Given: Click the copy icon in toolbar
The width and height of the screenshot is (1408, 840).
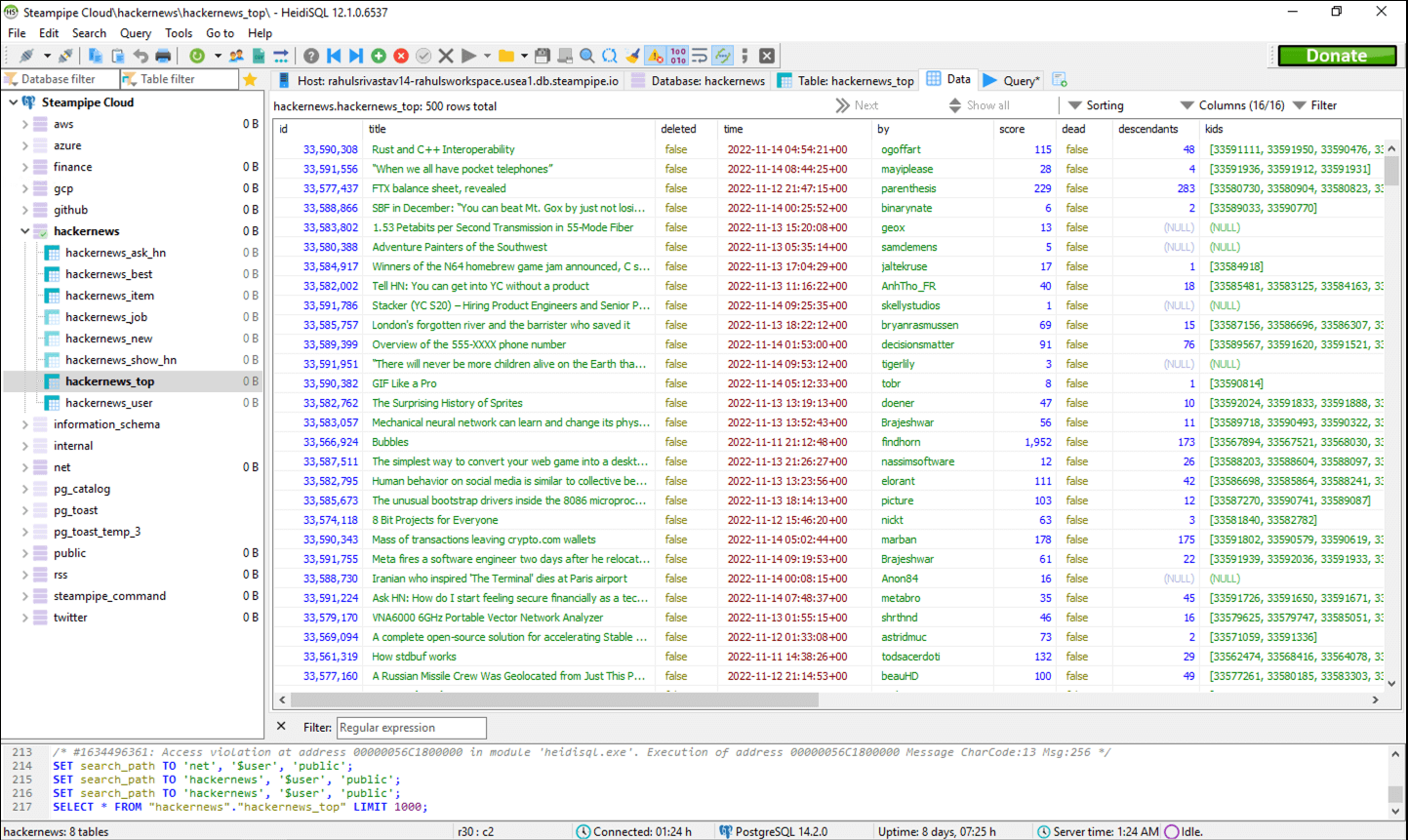Looking at the screenshot, I should tap(96, 56).
